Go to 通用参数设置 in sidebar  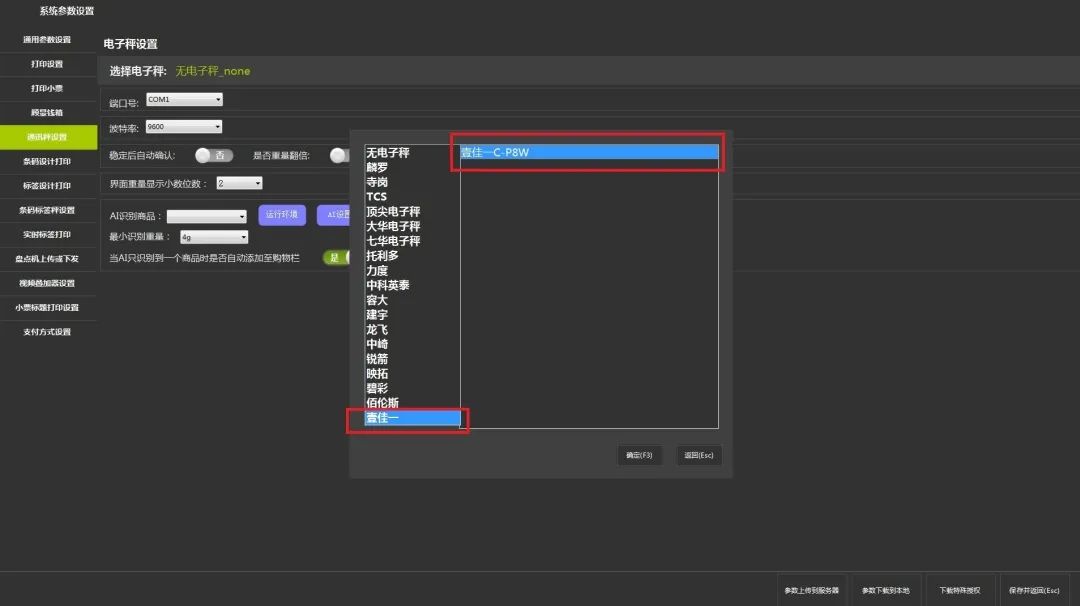point(48,40)
